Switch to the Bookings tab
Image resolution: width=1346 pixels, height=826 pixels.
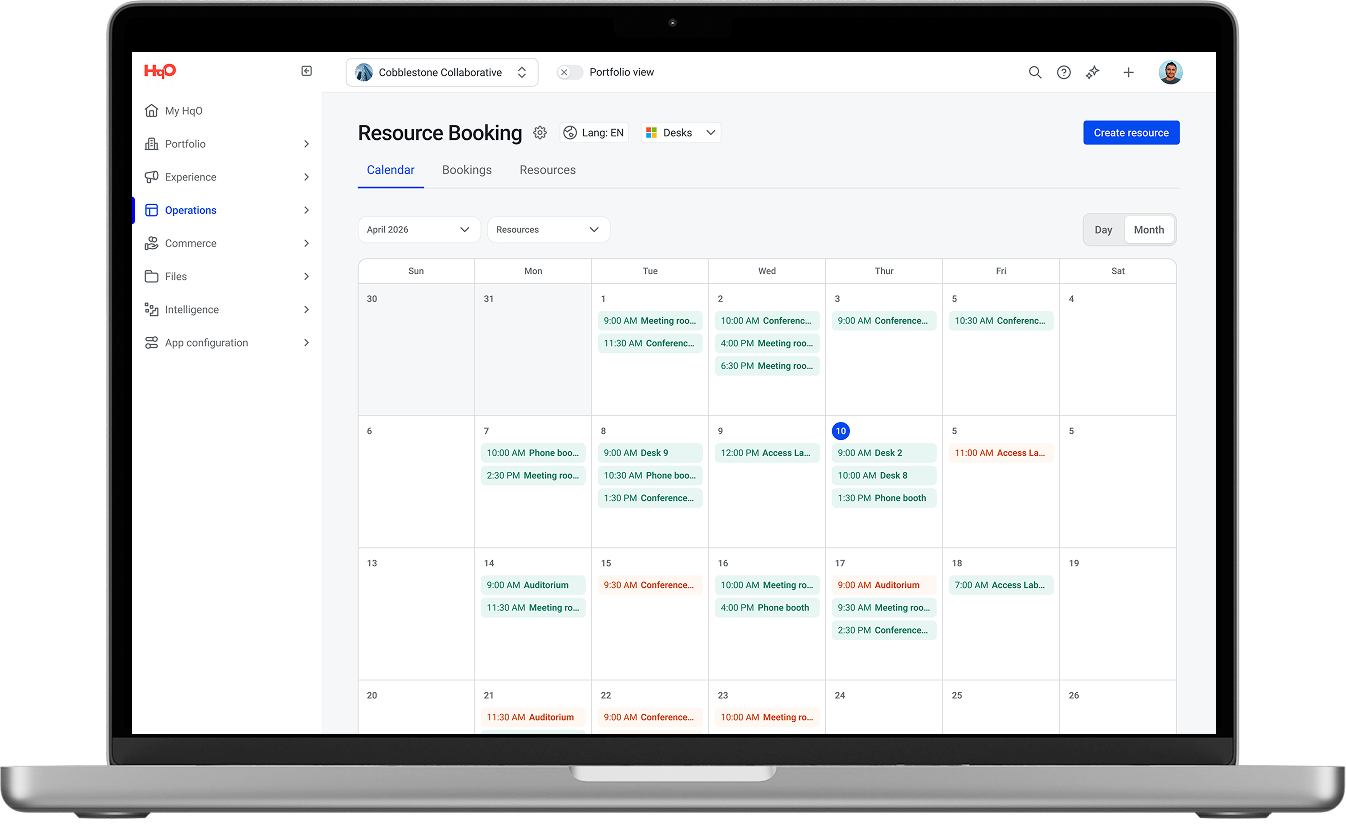click(x=467, y=170)
